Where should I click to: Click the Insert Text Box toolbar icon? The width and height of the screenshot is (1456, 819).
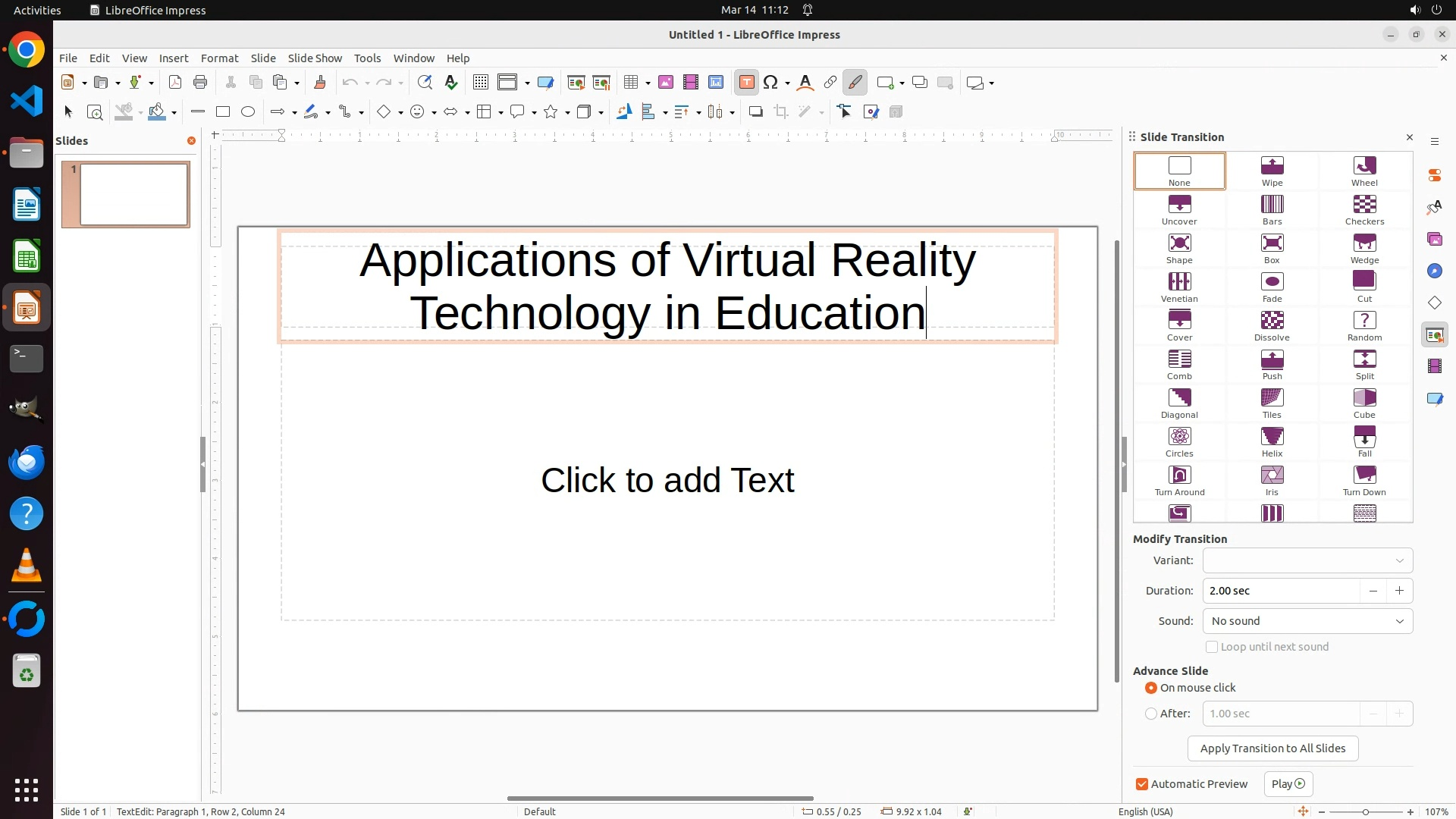tap(746, 83)
